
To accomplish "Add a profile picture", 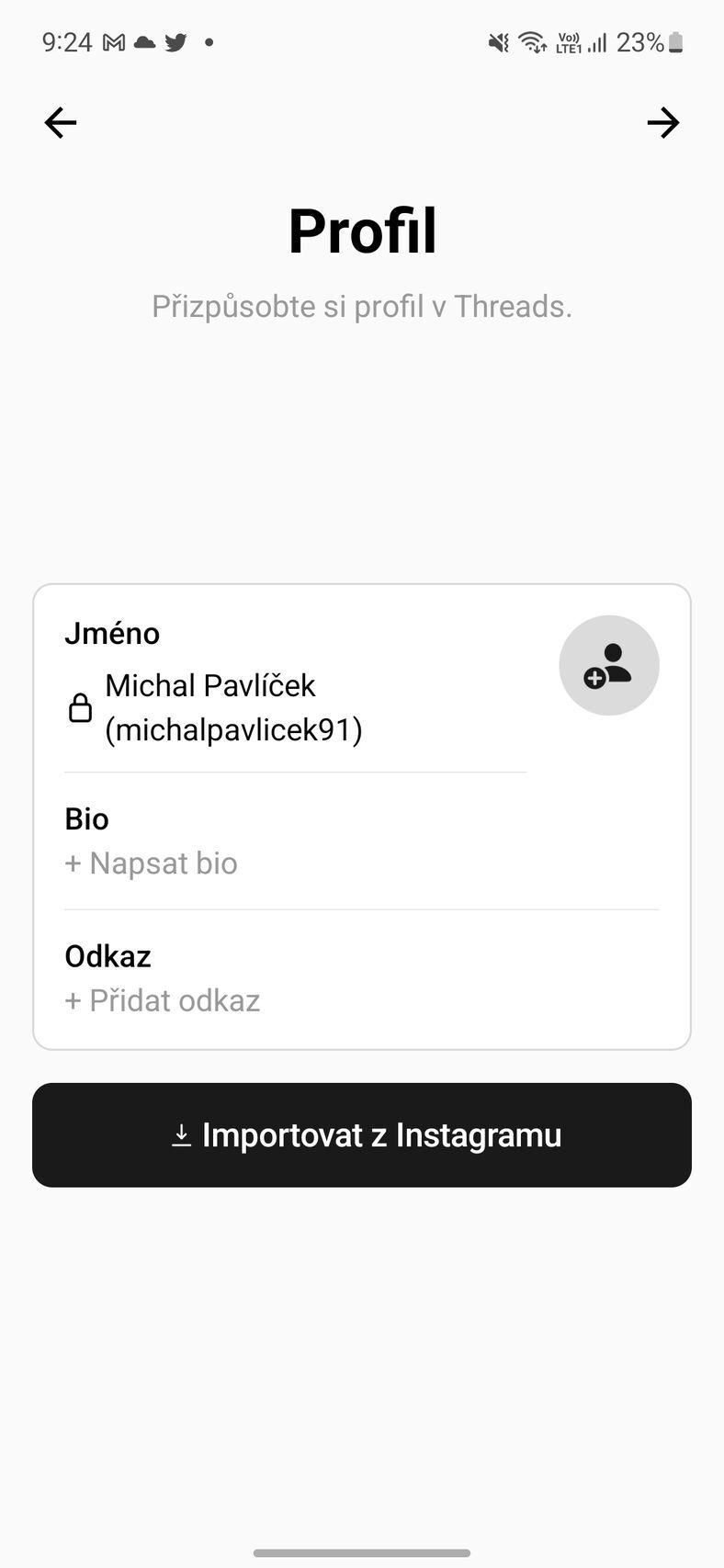I will [609, 665].
